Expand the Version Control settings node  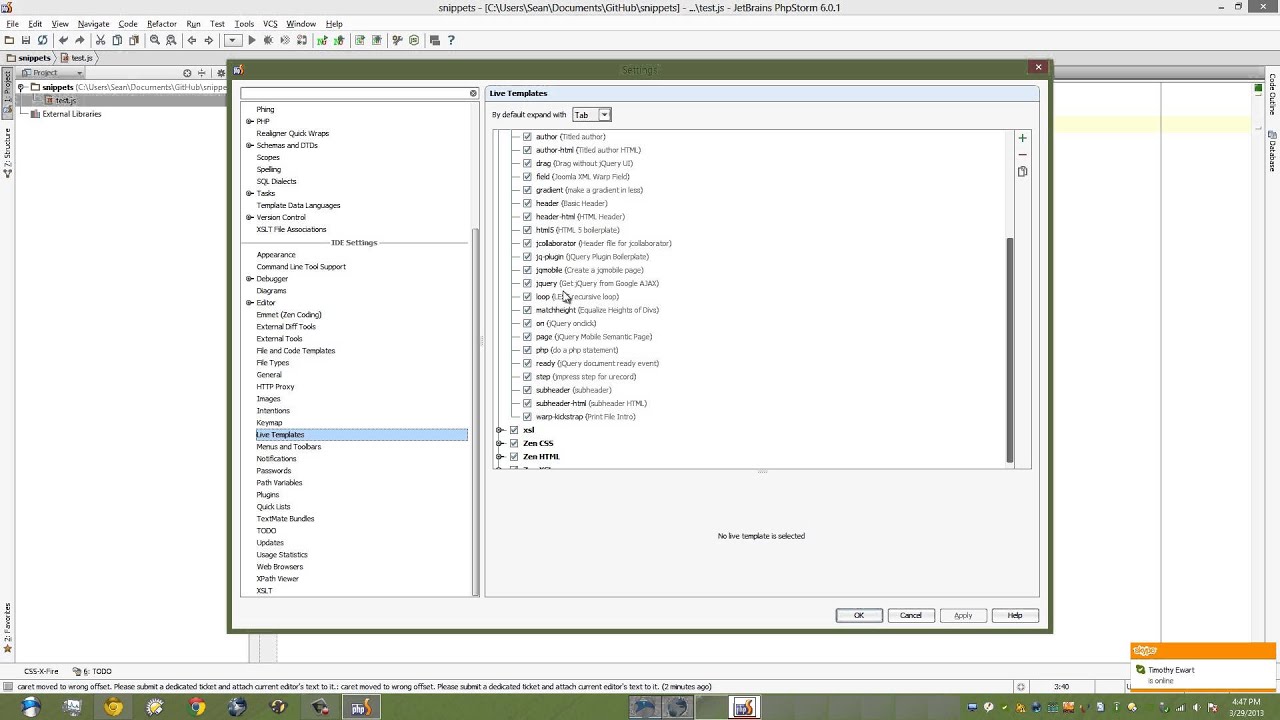pyautogui.click(x=249, y=217)
